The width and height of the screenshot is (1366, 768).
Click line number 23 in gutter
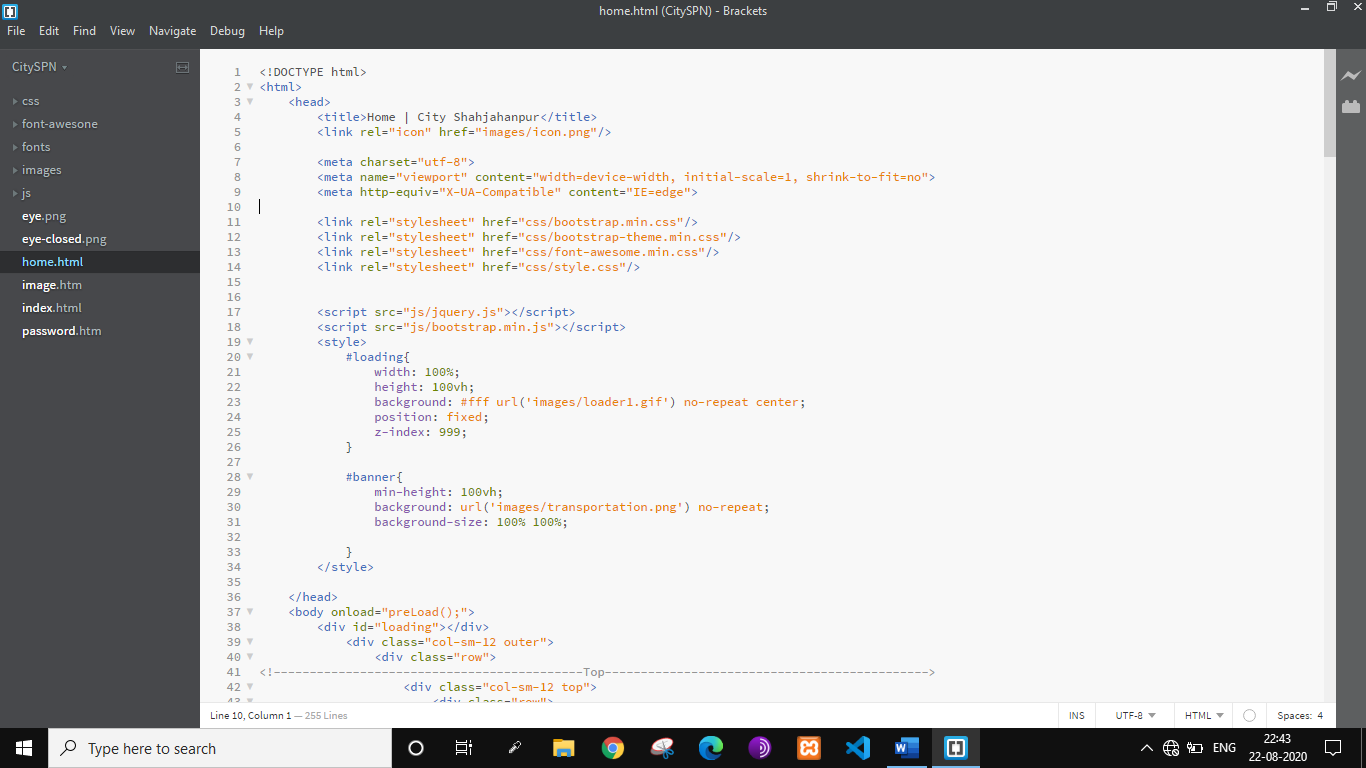pos(234,402)
